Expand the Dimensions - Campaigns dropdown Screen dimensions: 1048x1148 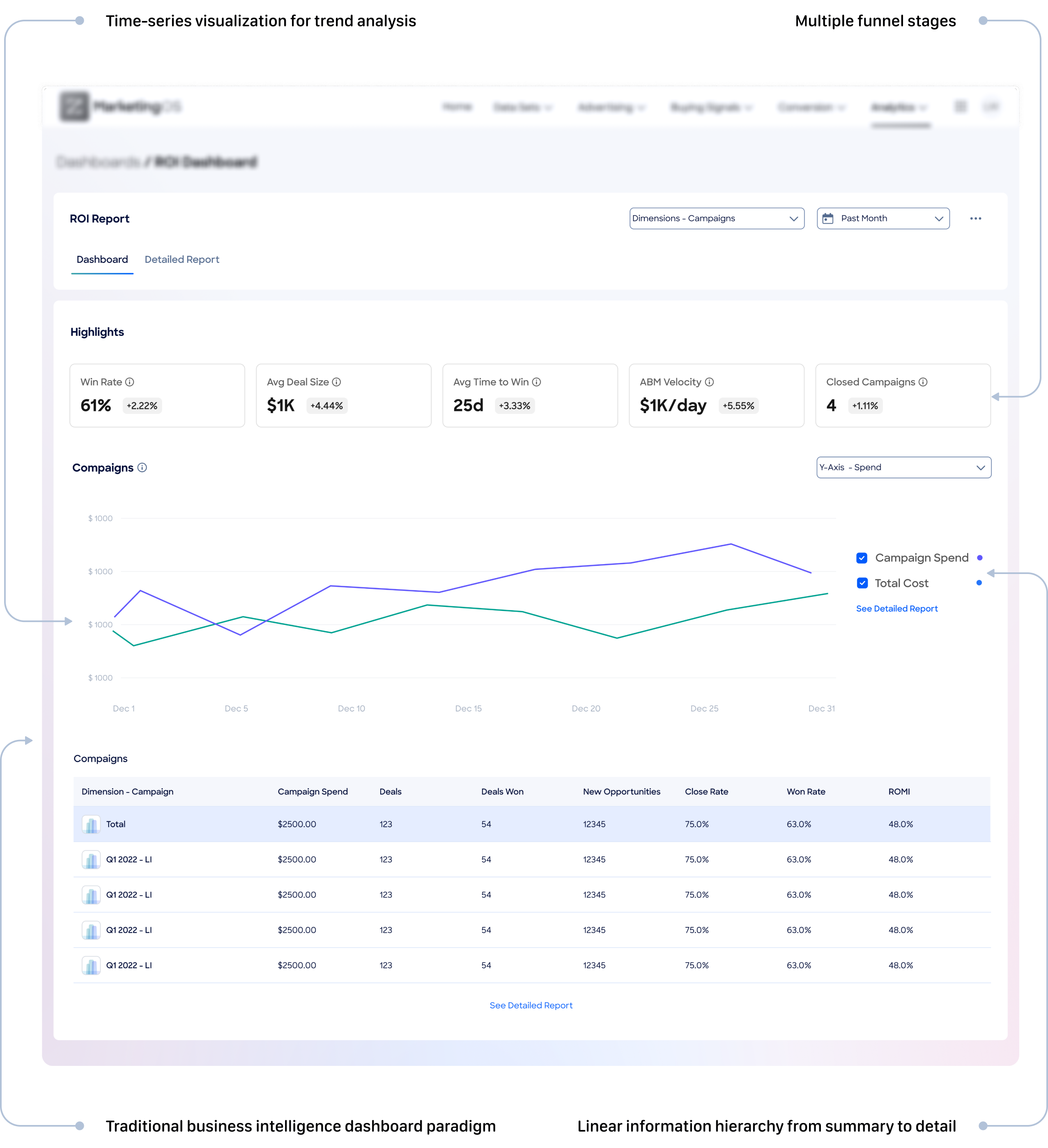pos(717,219)
